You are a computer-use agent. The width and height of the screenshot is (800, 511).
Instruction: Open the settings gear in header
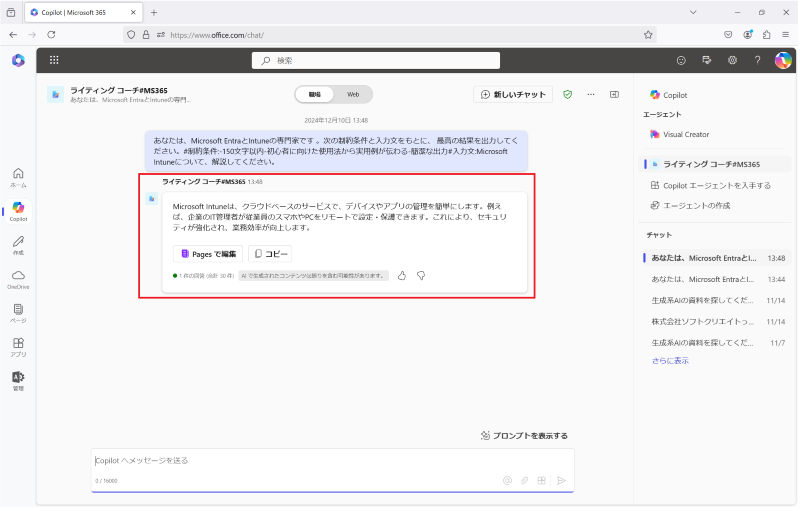[733, 60]
